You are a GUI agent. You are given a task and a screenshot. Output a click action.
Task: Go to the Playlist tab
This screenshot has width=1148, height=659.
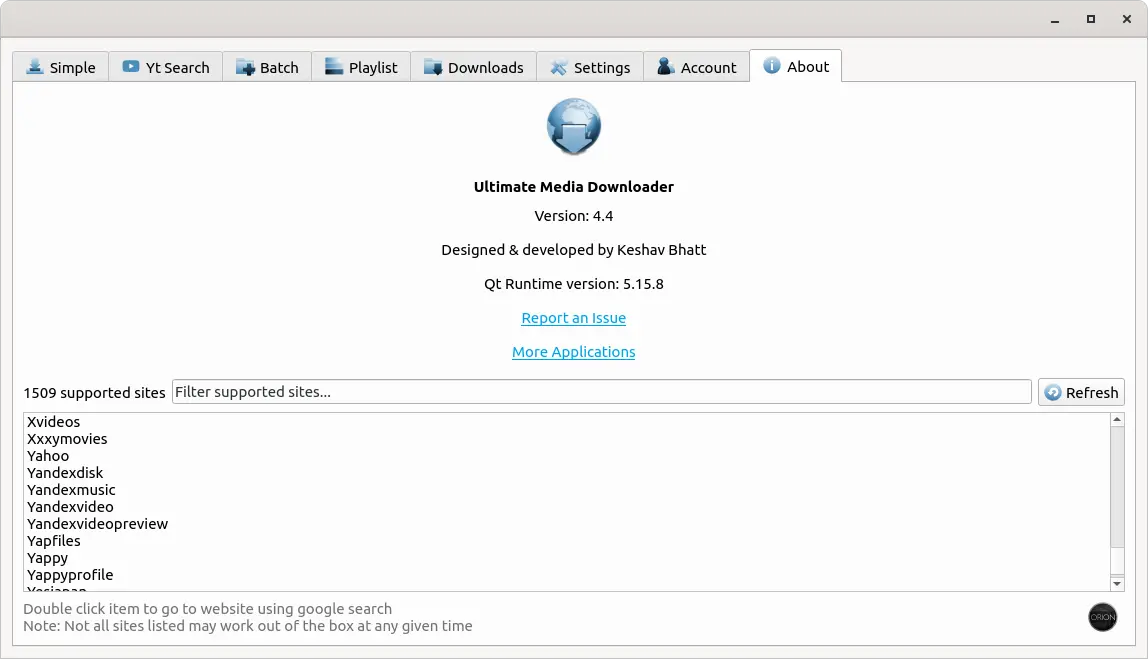click(x=361, y=67)
